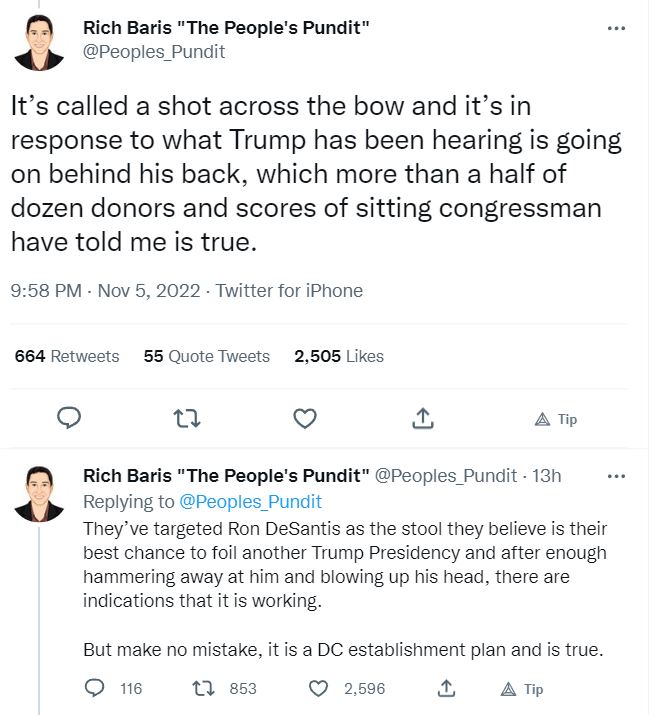Open the Twitter for iPhone source link
The height and width of the screenshot is (715, 649).
tap(289, 291)
